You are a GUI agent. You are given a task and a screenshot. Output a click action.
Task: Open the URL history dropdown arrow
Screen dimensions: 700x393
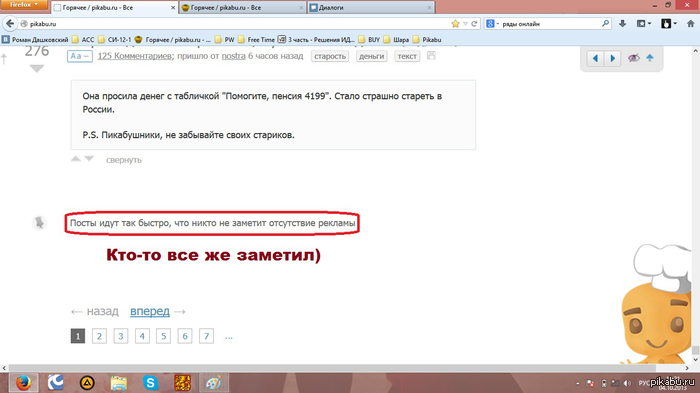[x=465, y=24]
